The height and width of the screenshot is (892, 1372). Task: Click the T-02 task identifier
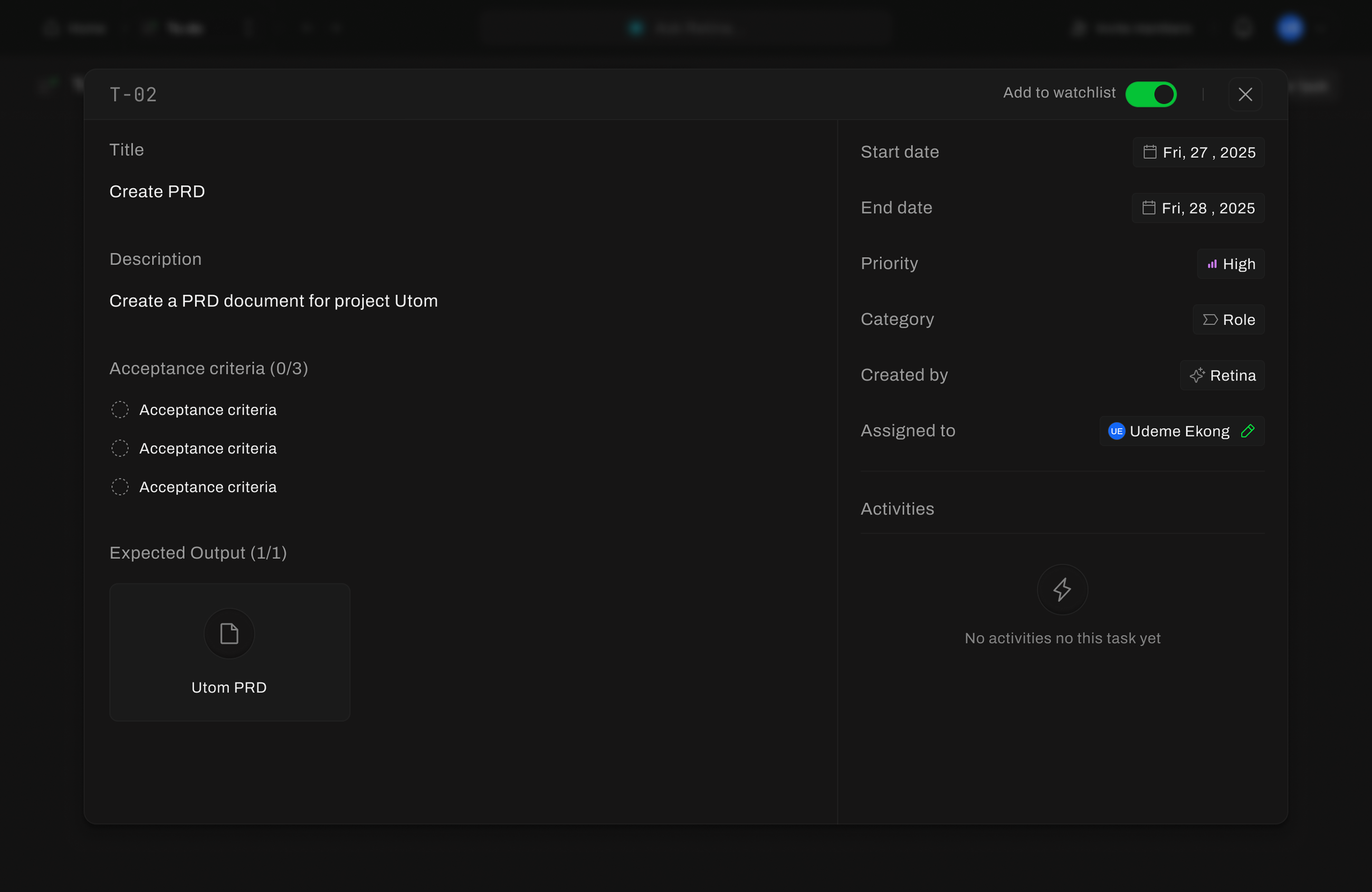133,94
